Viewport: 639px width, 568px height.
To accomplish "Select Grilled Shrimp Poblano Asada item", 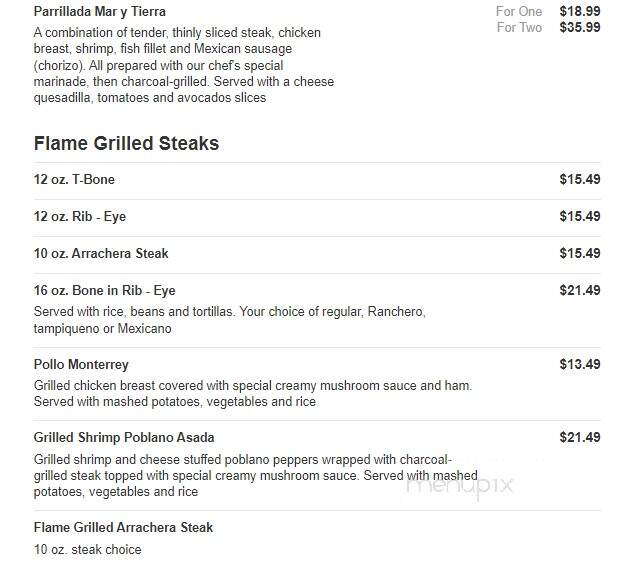I will click(124, 438).
